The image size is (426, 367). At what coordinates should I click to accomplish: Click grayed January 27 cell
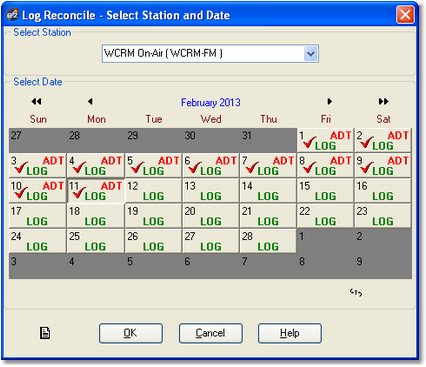click(x=38, y=140)
